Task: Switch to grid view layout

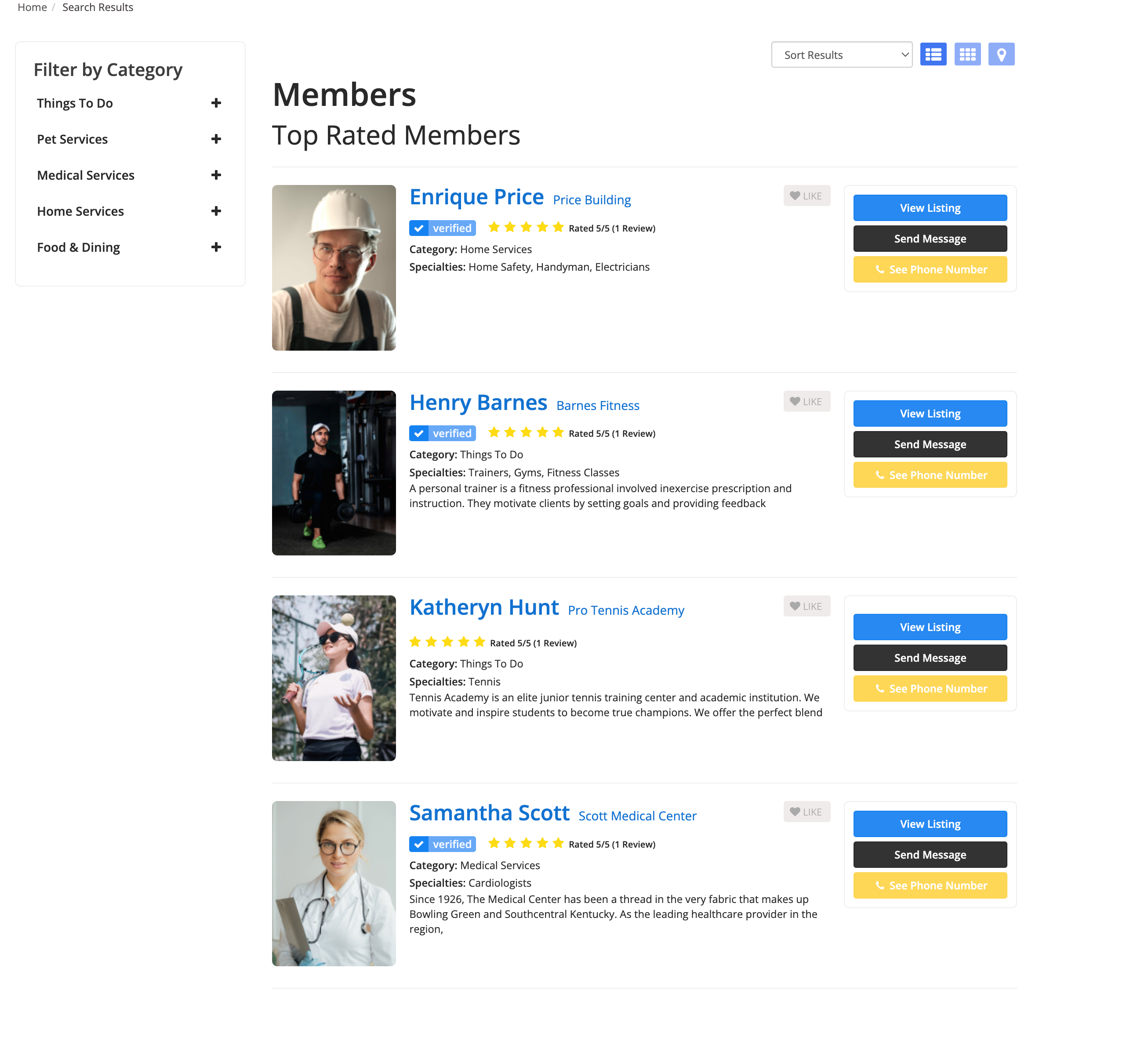Action: tap(967, 54)
